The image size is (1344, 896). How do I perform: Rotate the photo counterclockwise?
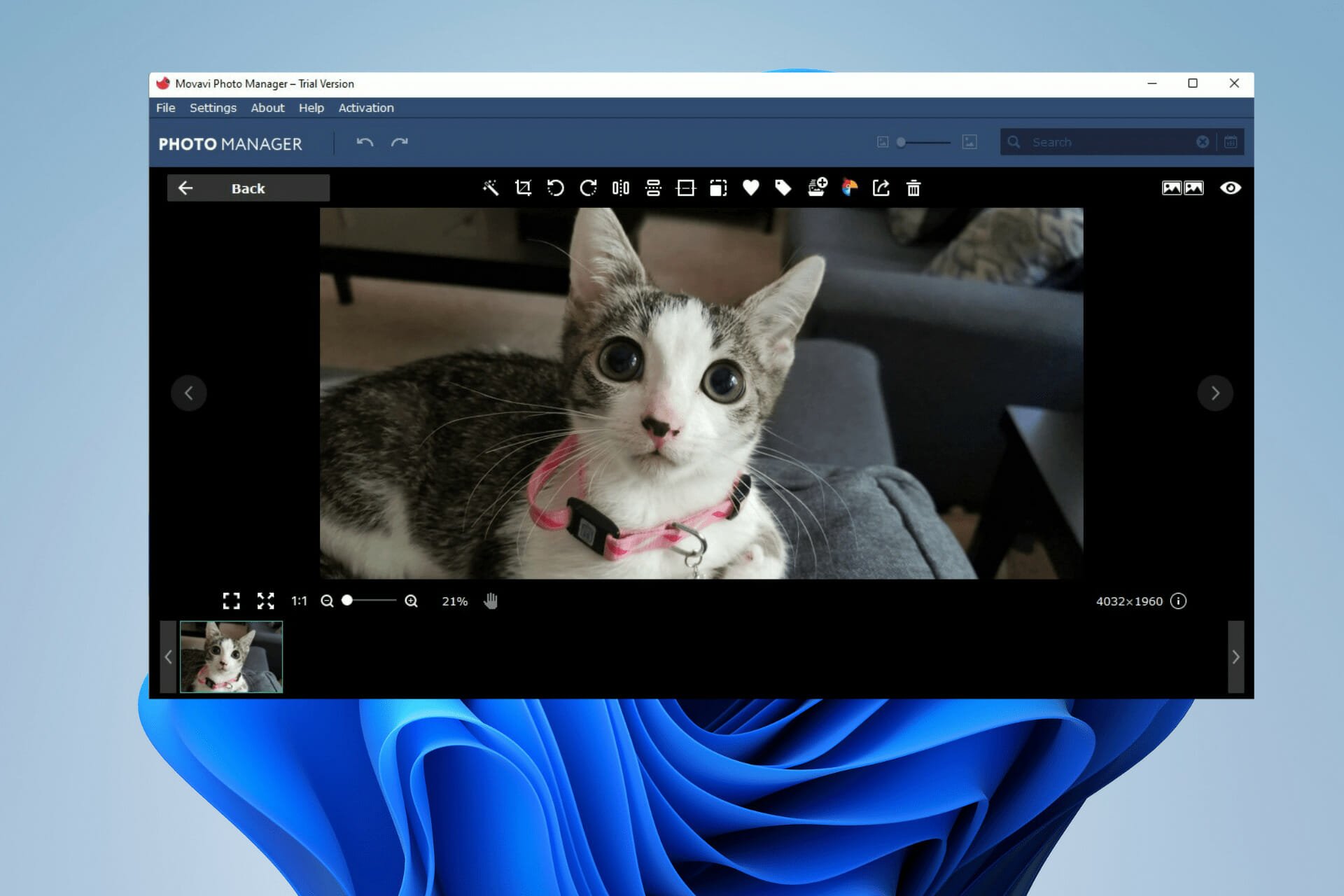(555, 188)
